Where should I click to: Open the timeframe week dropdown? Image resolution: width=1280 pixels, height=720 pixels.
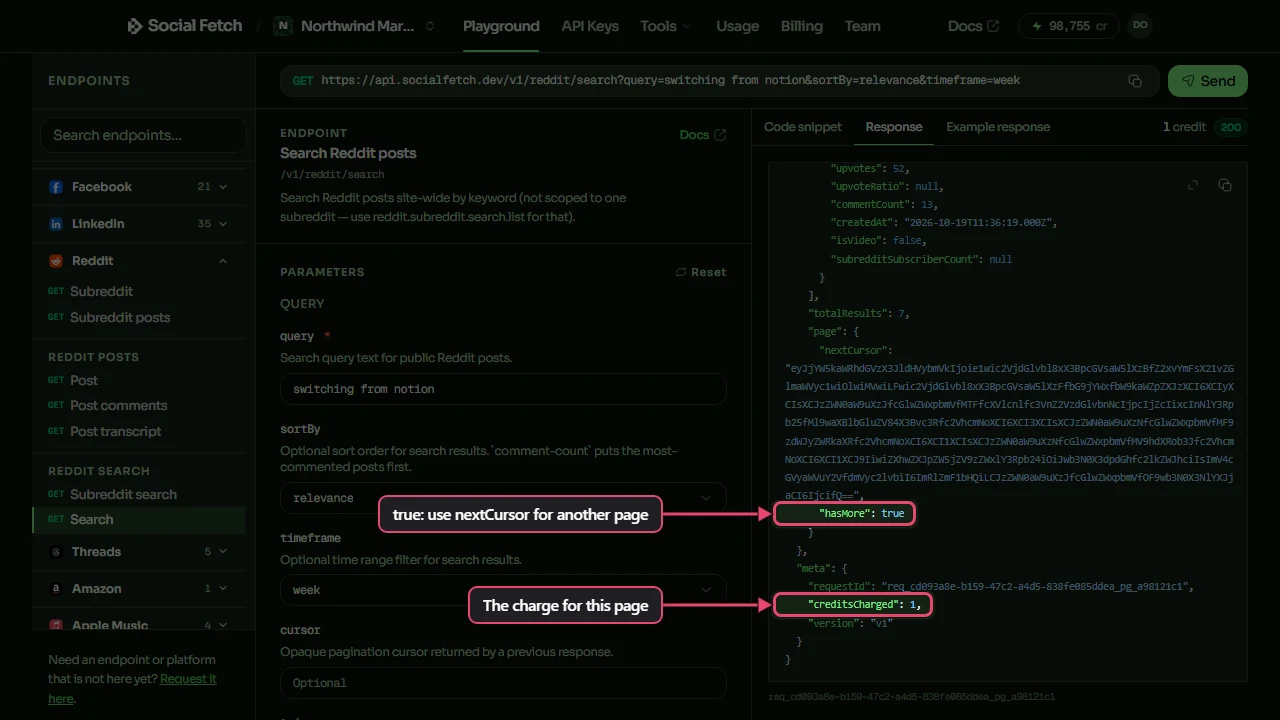point(503,590)
